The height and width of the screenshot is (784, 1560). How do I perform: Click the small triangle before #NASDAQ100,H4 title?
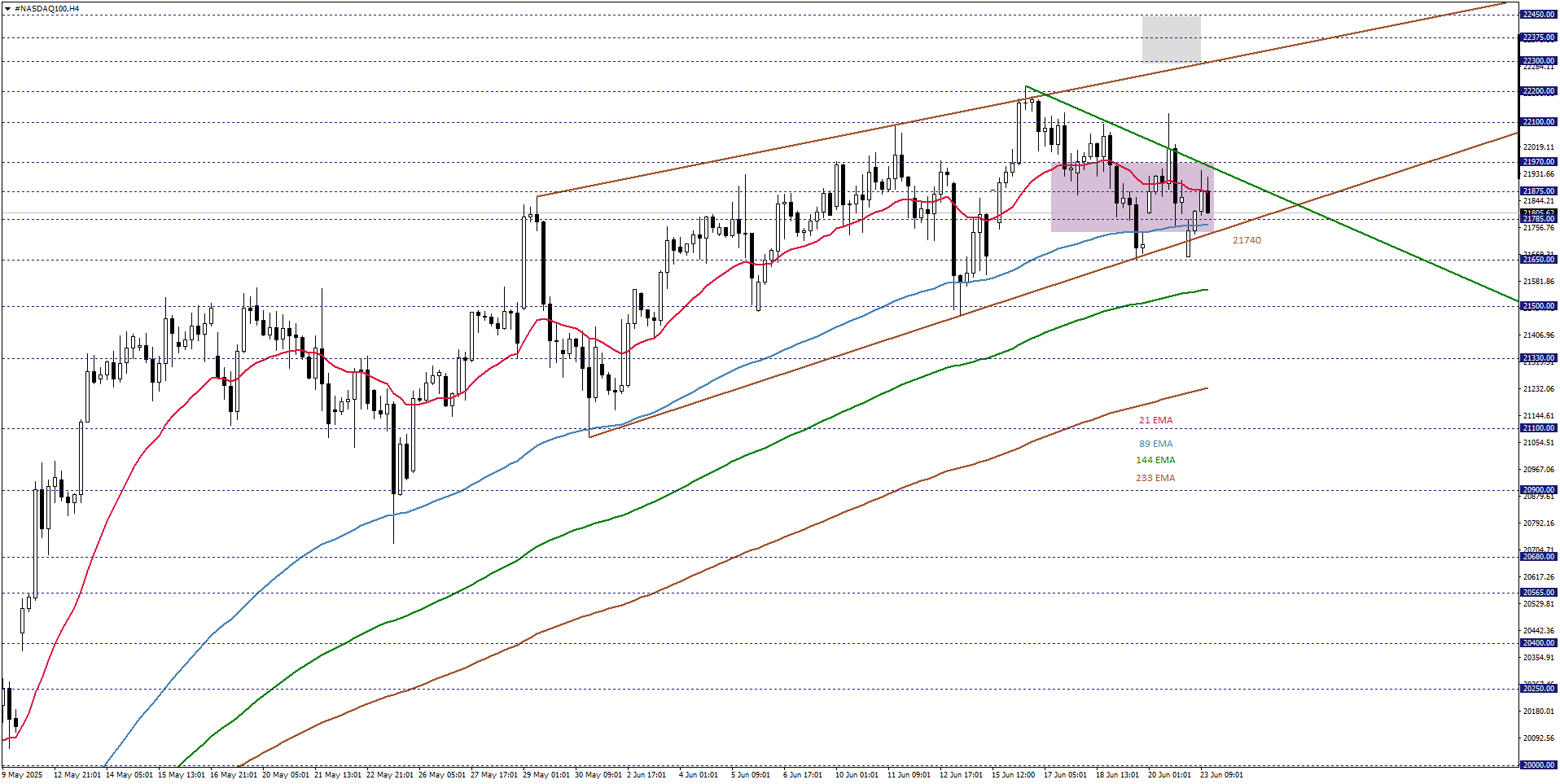[7, 8]
